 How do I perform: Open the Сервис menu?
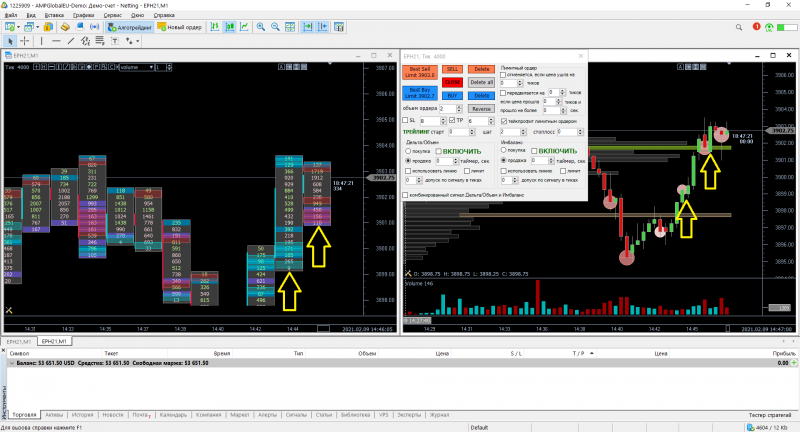[x=112, y=15]
